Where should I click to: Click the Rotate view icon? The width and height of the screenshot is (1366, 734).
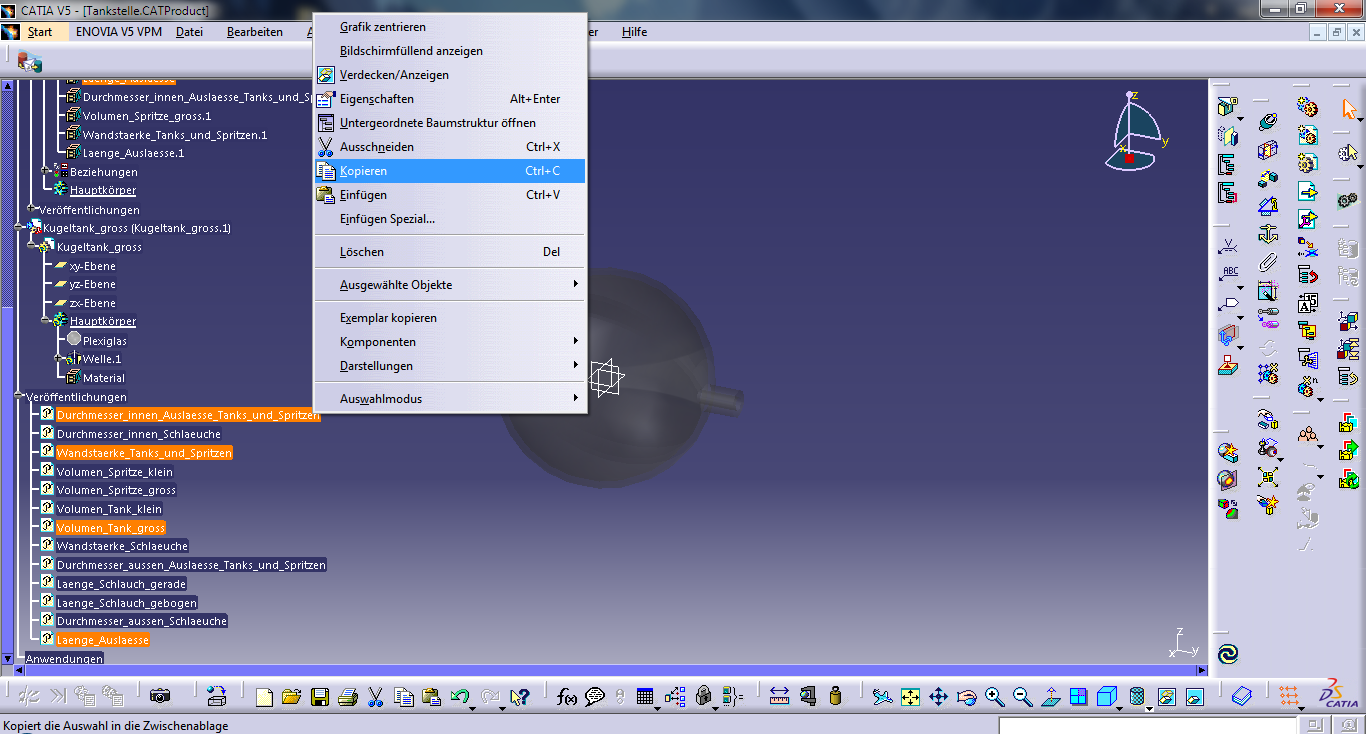click(x=966, y=696)
